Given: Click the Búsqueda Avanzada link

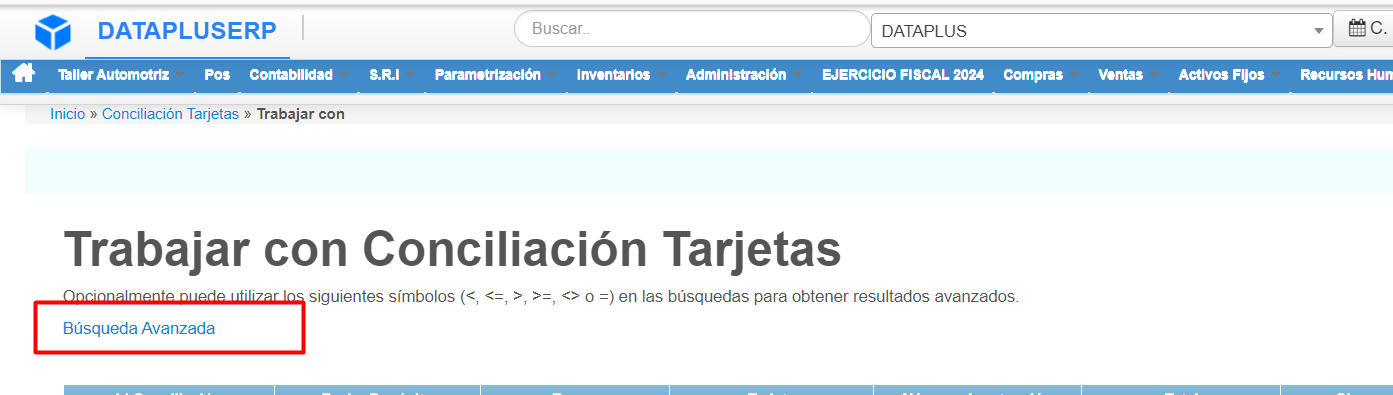Looking at the screenshot, I should [x=139, y=328].
